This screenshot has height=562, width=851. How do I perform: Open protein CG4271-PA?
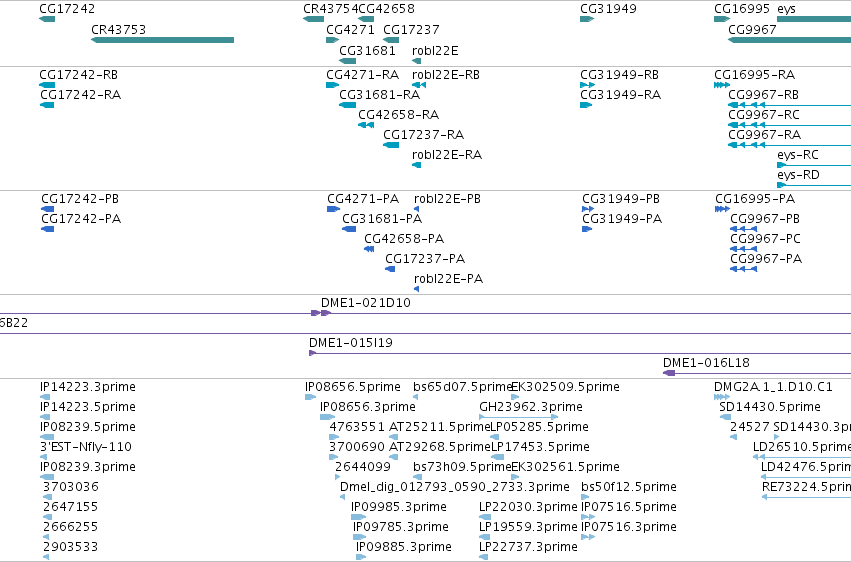(363, 199)
